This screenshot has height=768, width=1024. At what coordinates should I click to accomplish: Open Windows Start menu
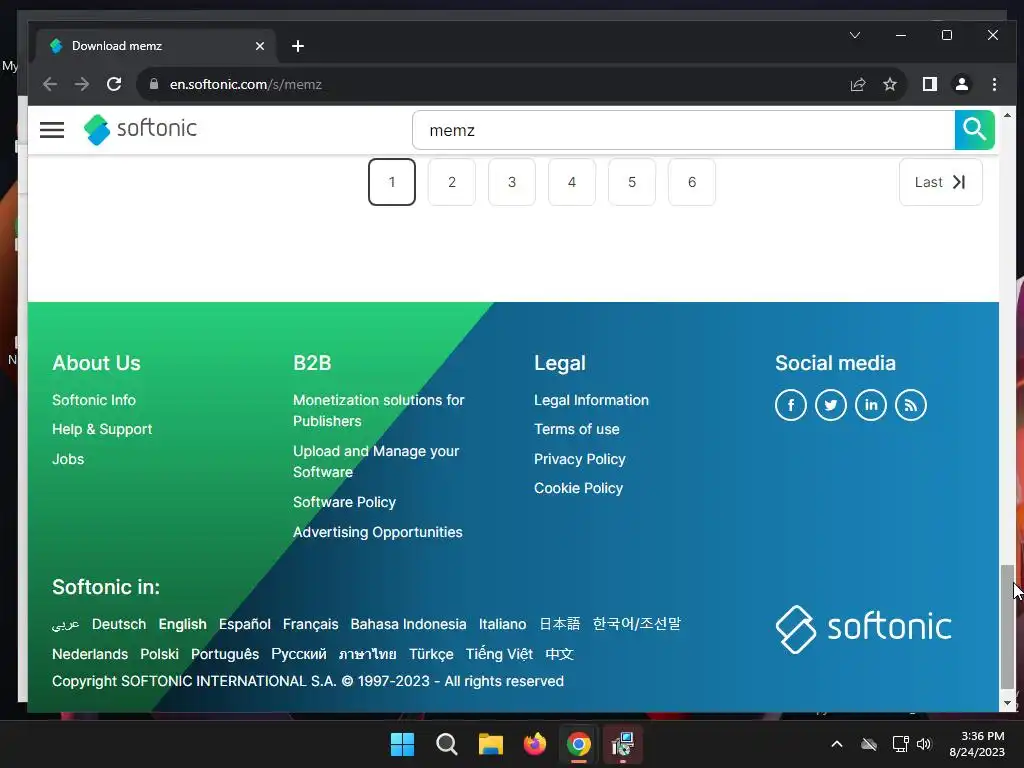[x=402, y=744]
